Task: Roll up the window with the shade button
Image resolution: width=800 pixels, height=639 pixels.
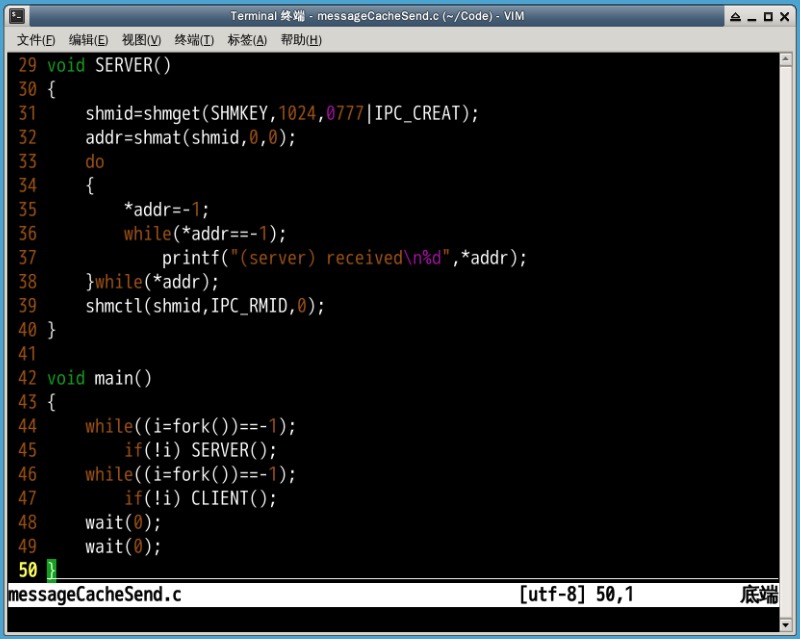Action: (x=735, y=16)
